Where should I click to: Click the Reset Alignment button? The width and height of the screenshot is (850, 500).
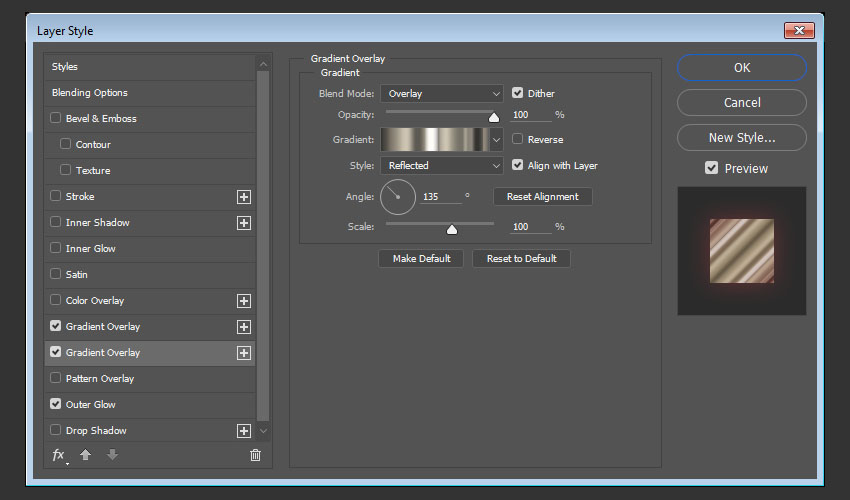click(x=543, y=196)
